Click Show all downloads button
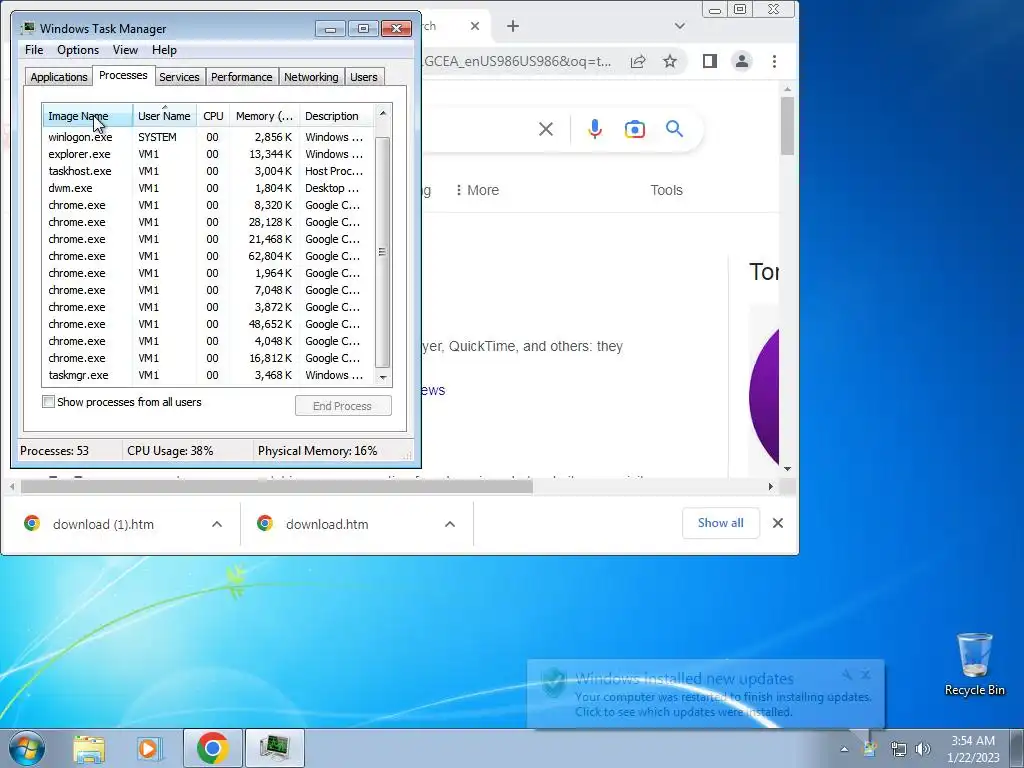This screenshot has height=768, width=1024. click(x=720, y=523)
